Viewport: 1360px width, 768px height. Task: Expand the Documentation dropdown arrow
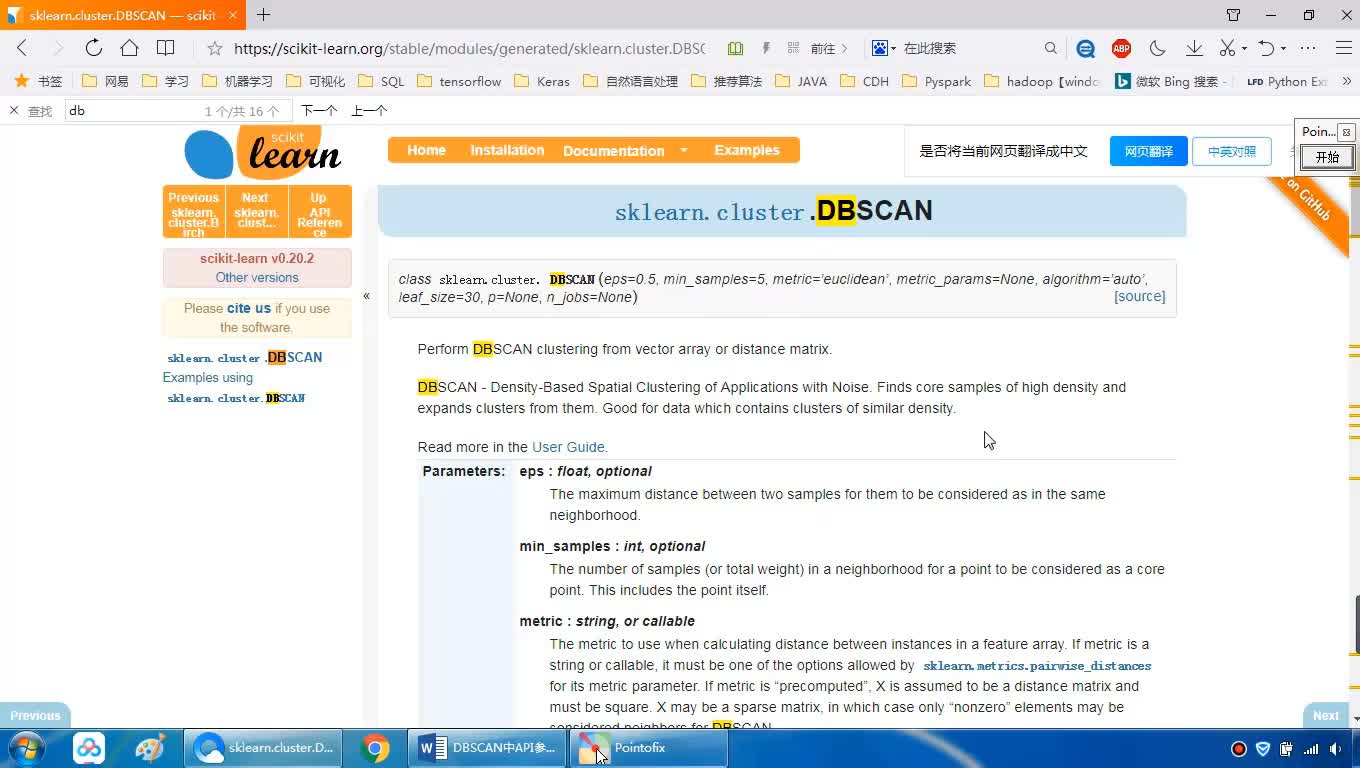pos(684,150)
